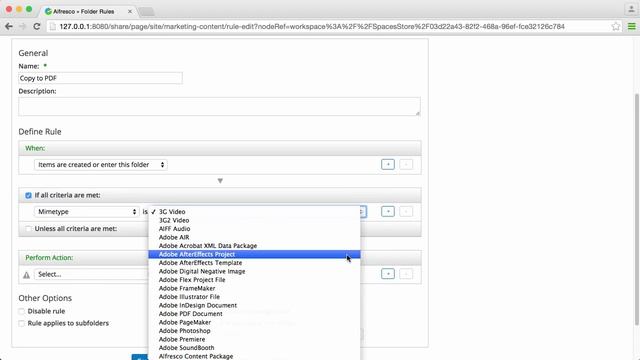Screen dimensions: 640x360
Task: Select Adobe AfterEffects Template option
Action: pyautogui.click(x=254, y=263)
